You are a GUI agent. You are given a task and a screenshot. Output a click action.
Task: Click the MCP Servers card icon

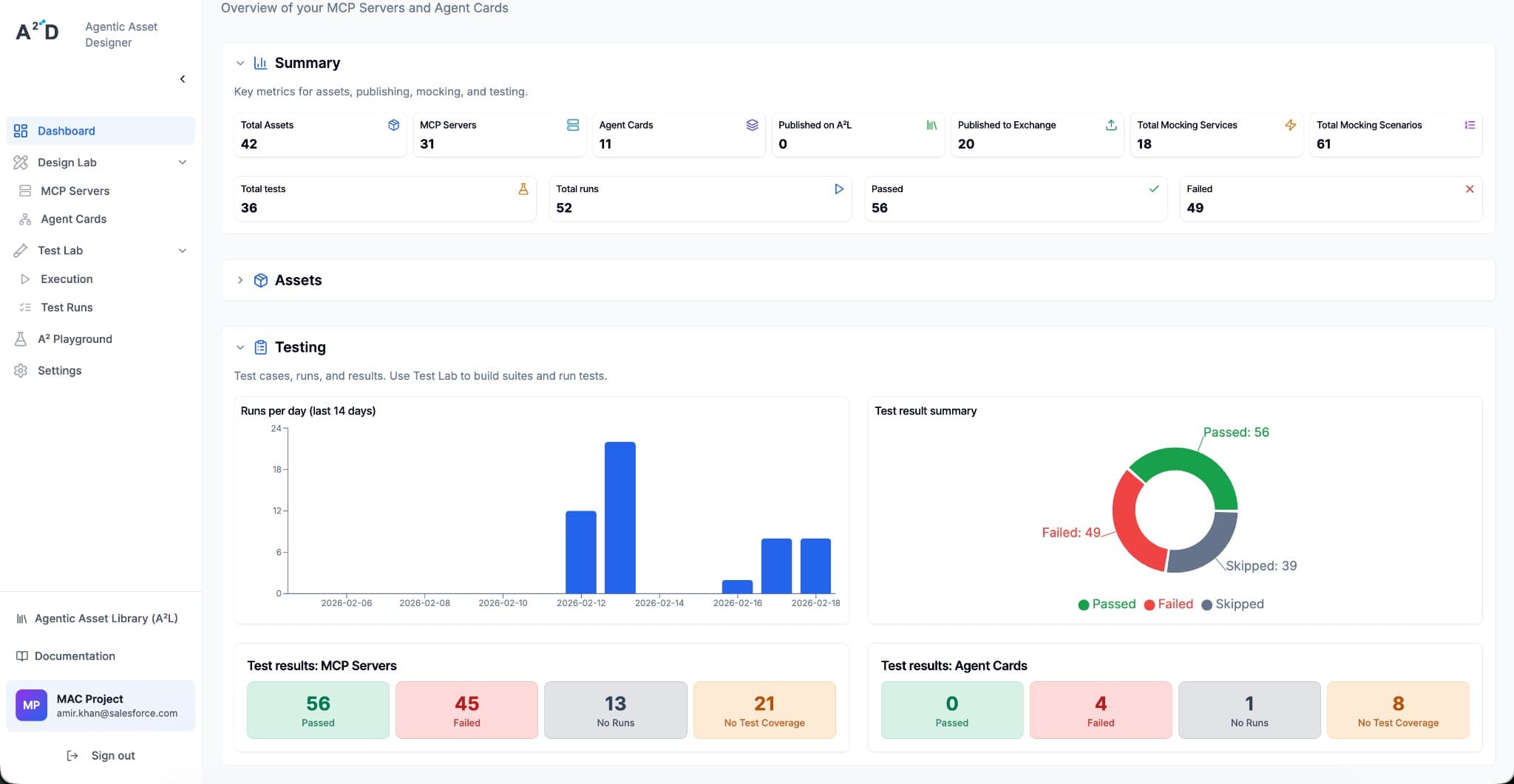573,125
